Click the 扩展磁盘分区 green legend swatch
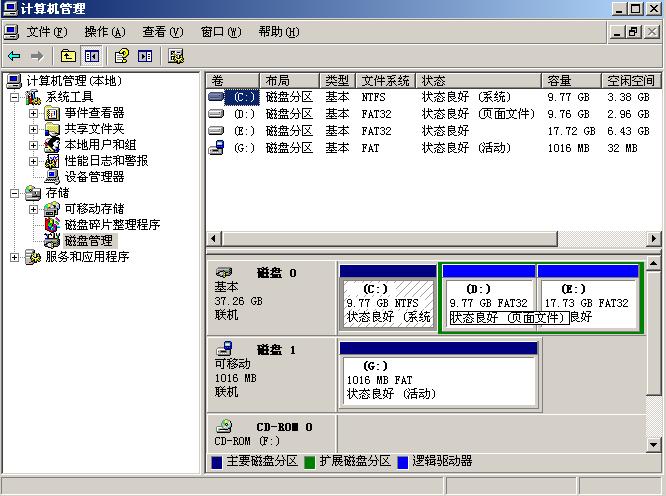 coord(310,462)
